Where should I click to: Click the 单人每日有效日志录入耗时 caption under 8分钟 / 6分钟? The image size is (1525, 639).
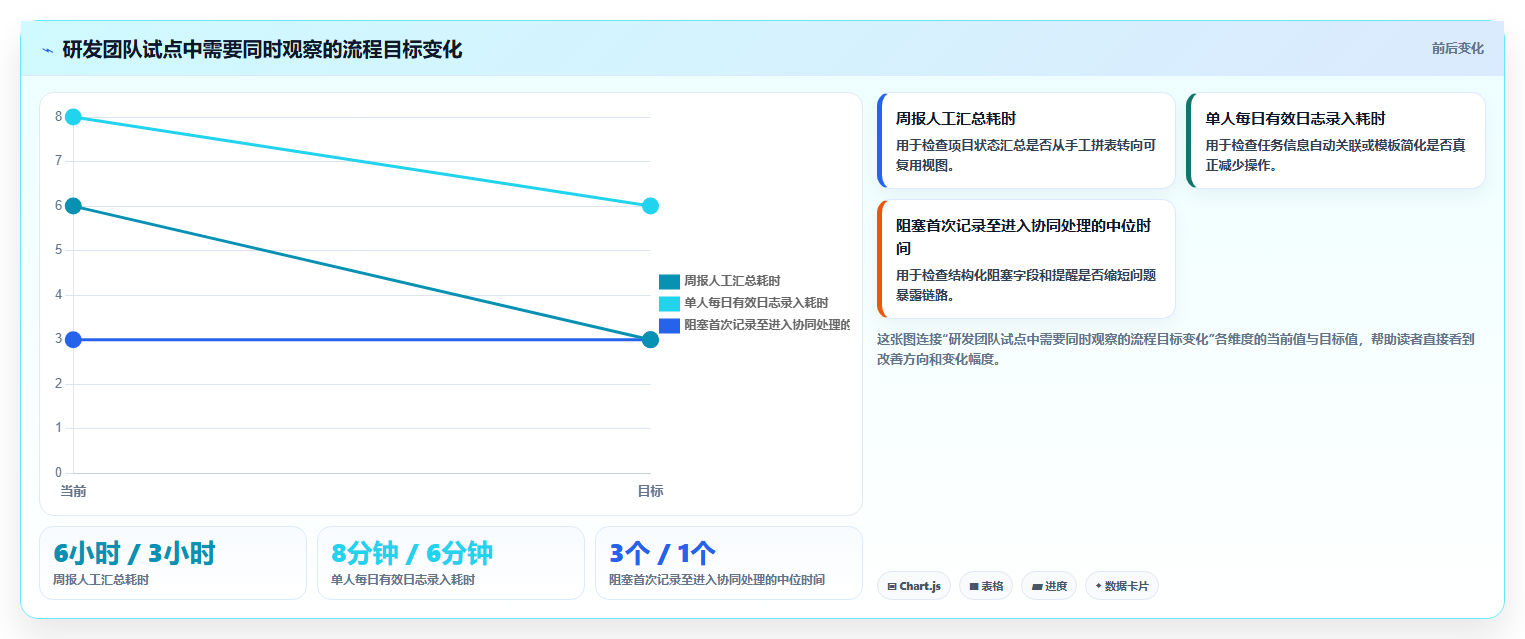pos(403,580)
